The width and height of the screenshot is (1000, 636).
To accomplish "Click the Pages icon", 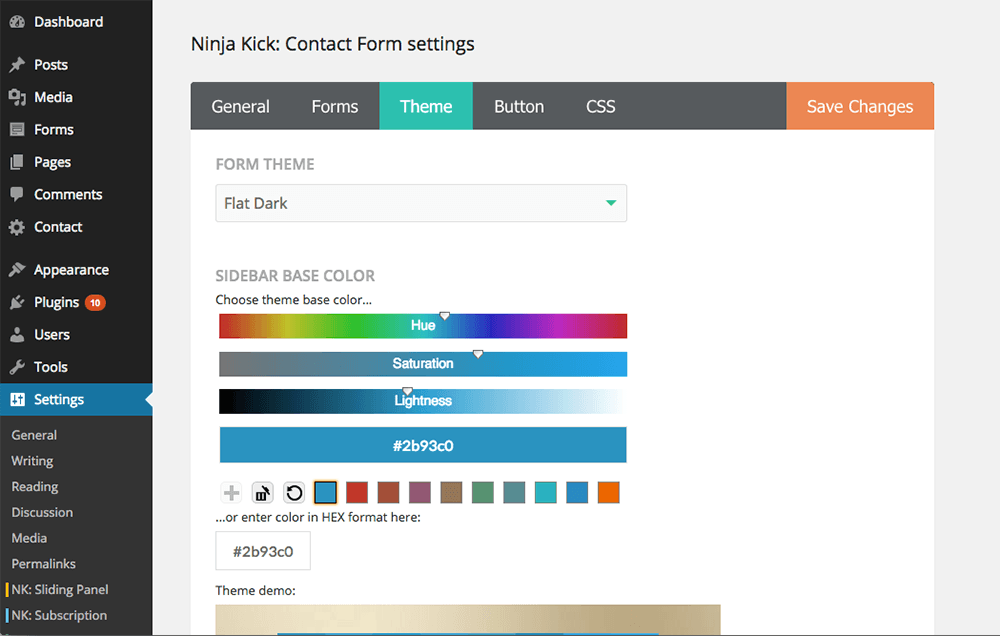I will tap(17, 162).
